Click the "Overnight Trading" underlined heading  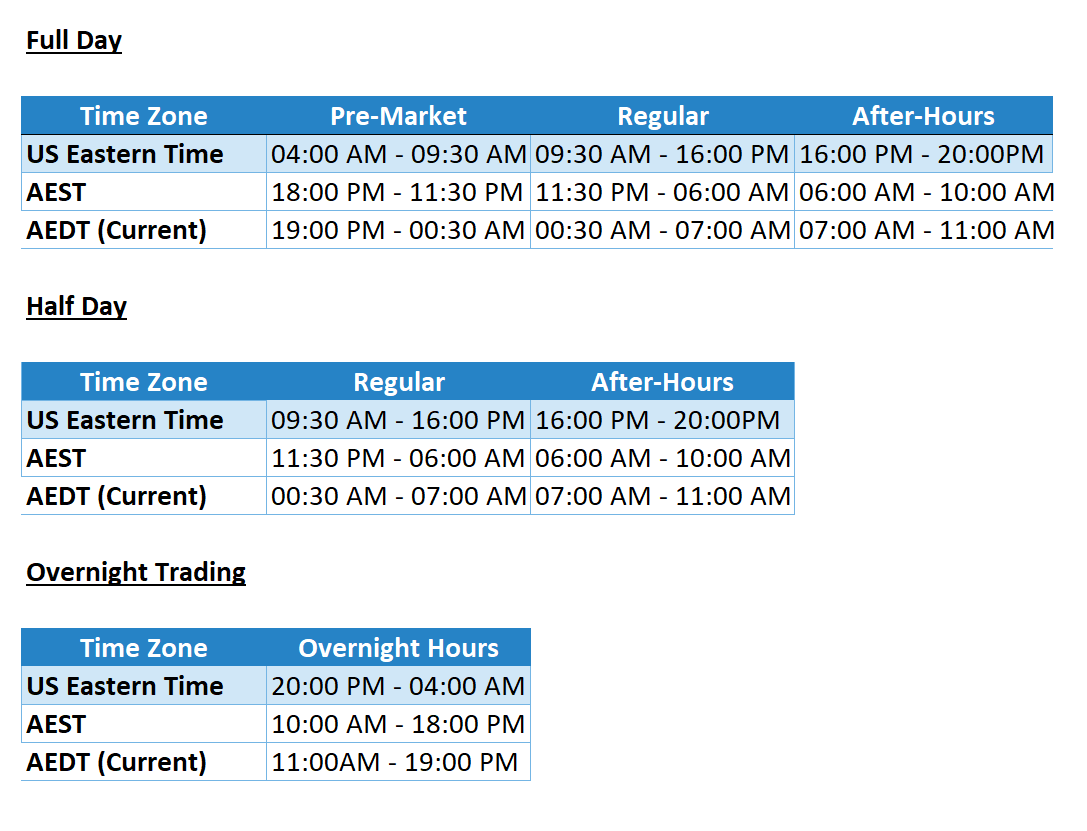(x=136, y=572)
